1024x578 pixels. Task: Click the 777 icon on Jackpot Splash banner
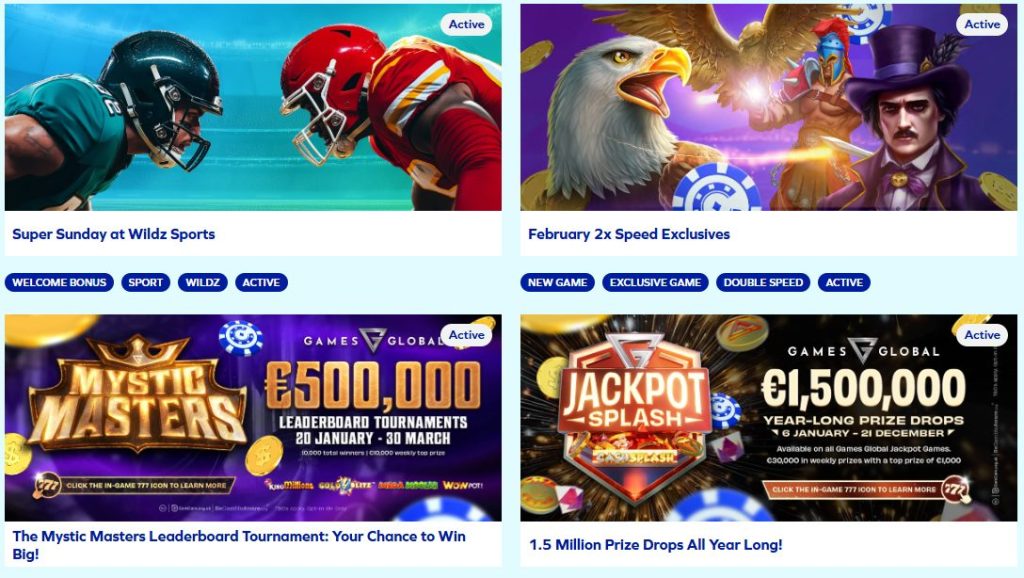tap(955, 489)
